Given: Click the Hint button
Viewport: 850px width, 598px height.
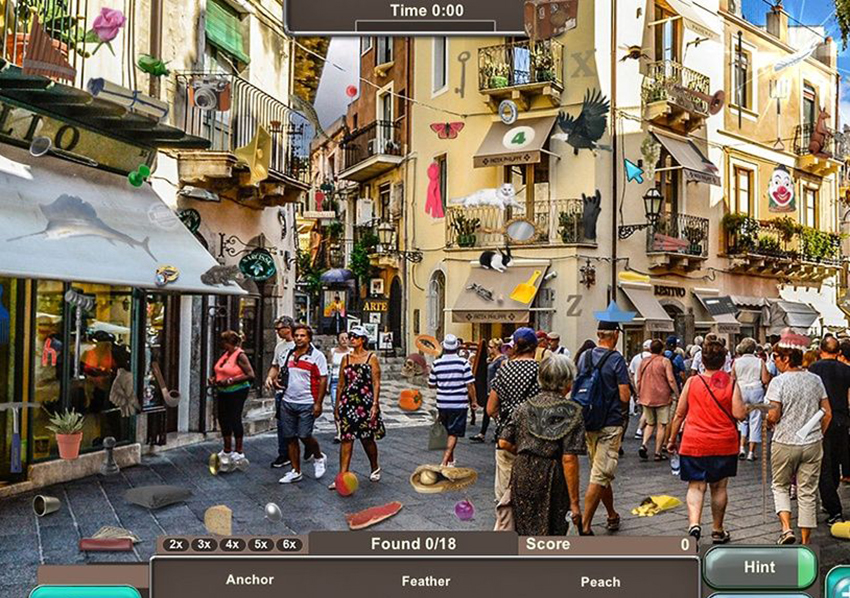Looking at the screenshot, I should click(759, 567).
